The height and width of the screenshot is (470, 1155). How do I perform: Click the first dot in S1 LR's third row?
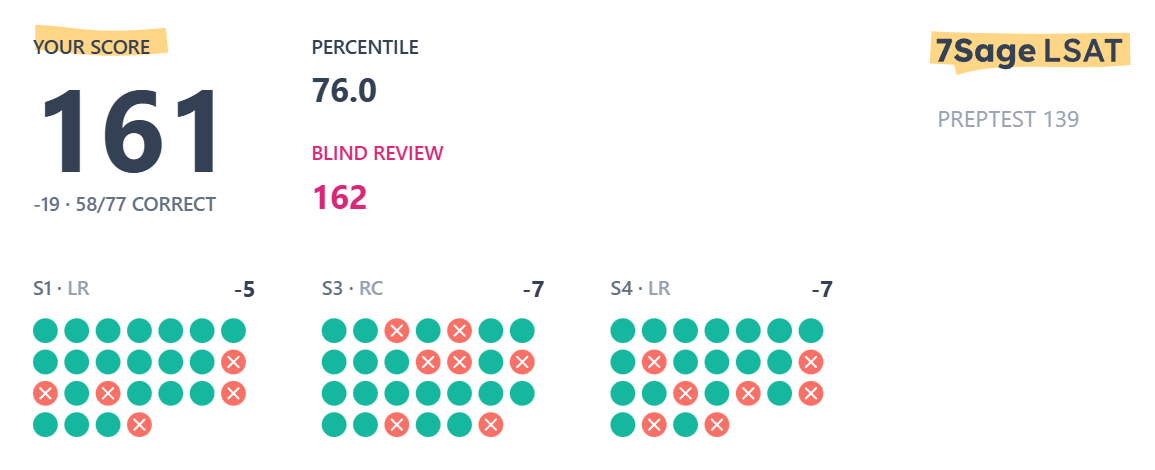click(45, 393)
